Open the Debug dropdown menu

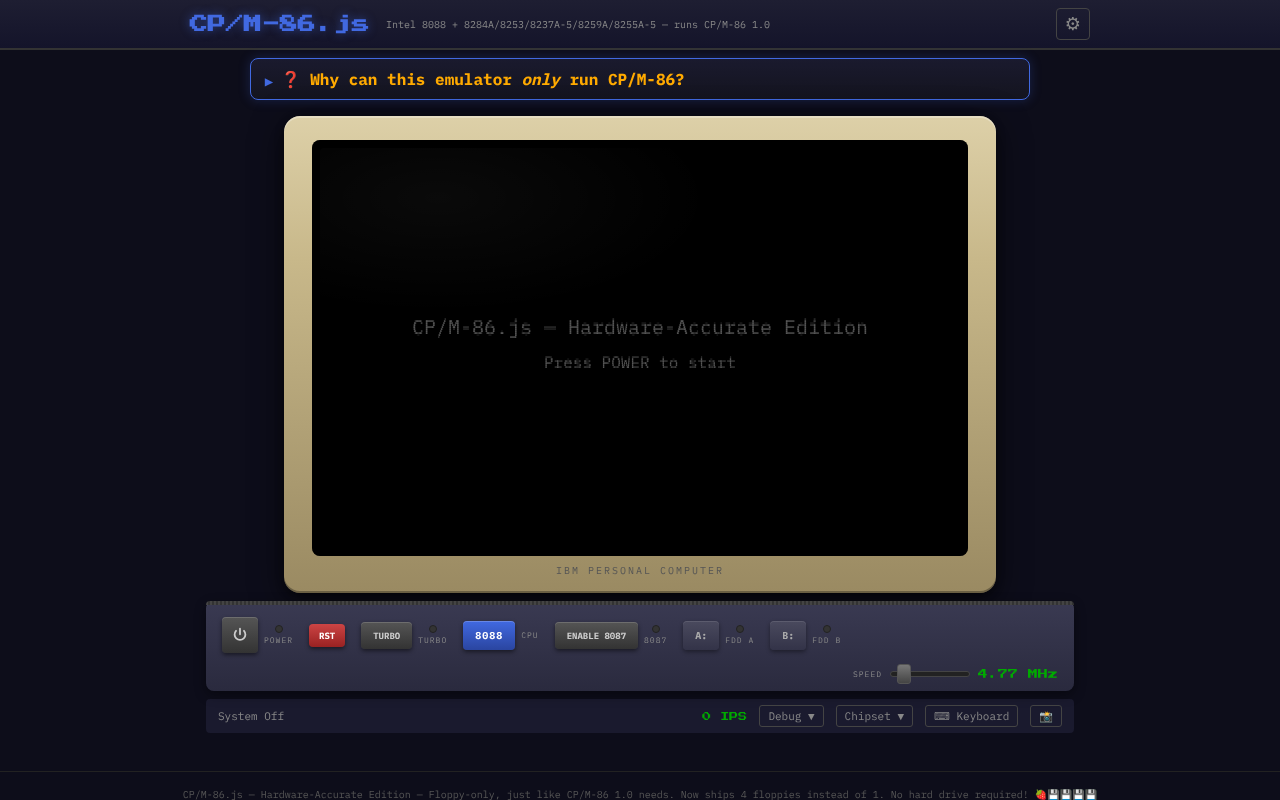[791, 716]
